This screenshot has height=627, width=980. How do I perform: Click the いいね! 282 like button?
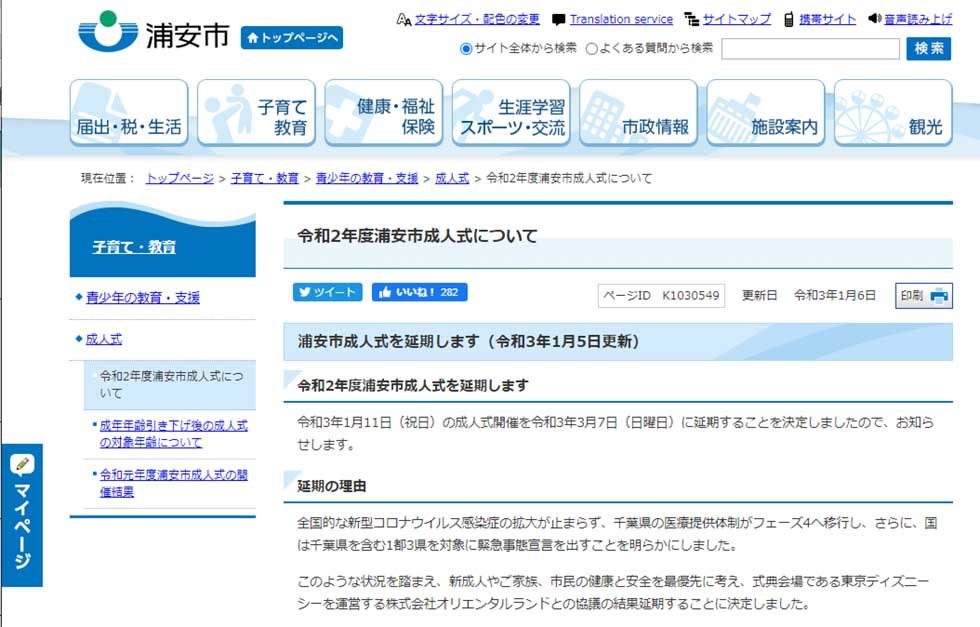click(x=419, y=292)
